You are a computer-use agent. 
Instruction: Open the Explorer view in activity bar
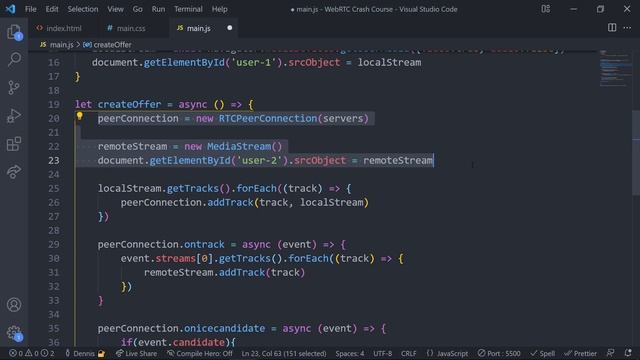click(x=14, y=32)
